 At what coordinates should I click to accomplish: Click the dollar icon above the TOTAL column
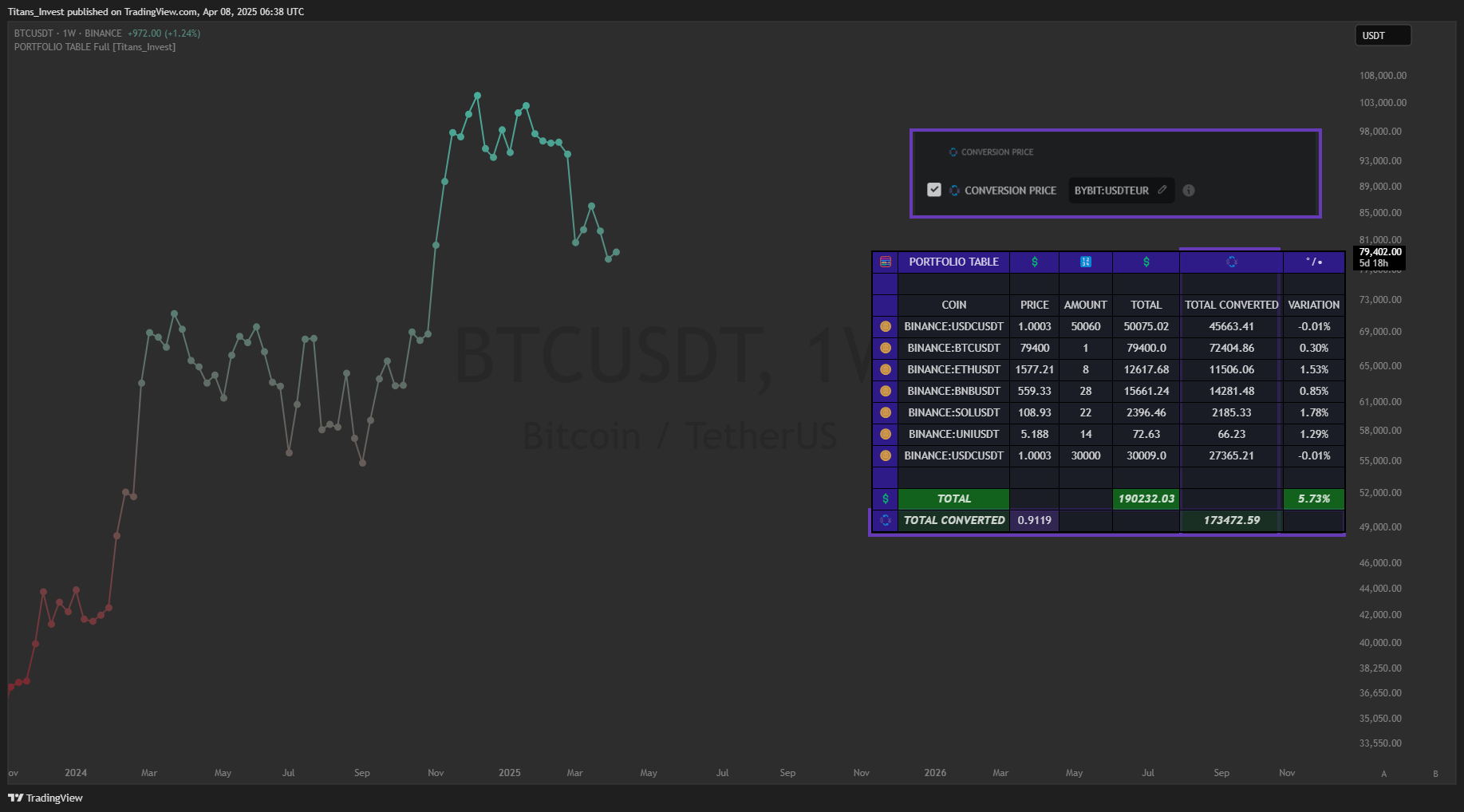(1146, 262)
